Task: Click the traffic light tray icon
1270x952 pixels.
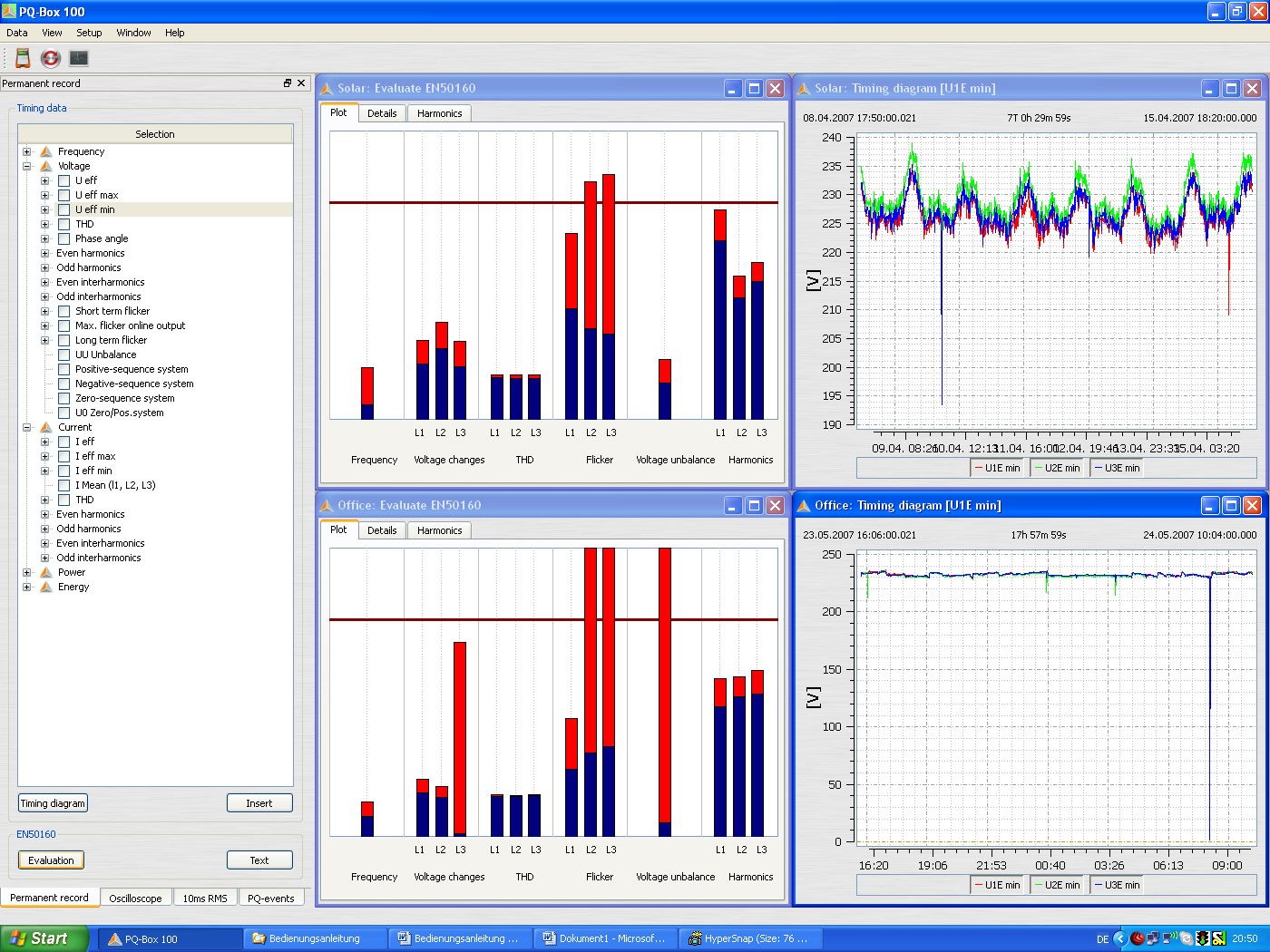Action: [x=1203, y=938]
